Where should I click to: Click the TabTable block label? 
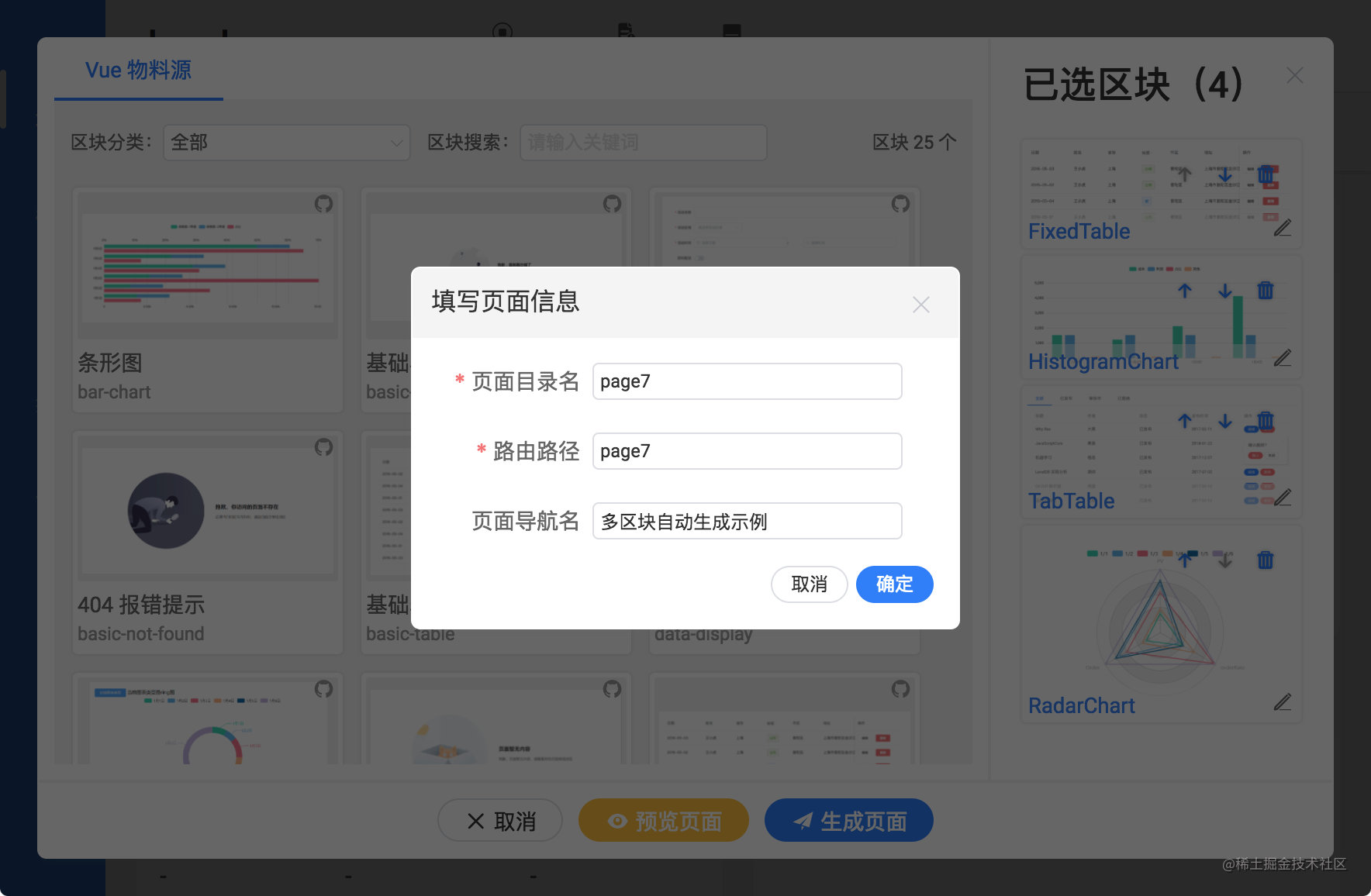(1071, 501)
